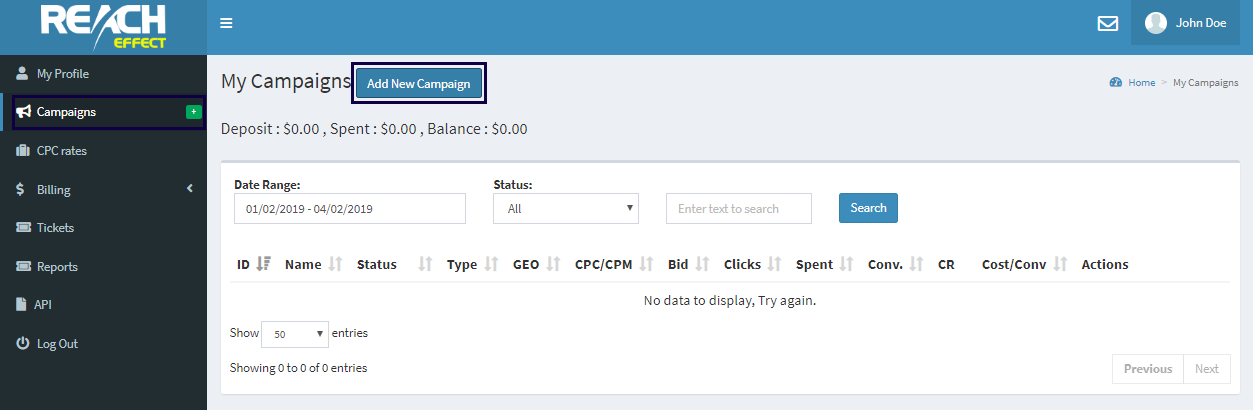Viewport: 1253px width, 410px height.
Task: Open the mail envelope icon
Action: coord(1107,23)
